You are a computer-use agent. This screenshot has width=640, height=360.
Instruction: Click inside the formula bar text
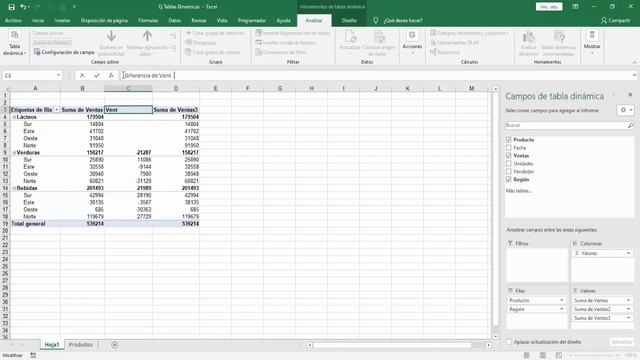tap(148, 76)
